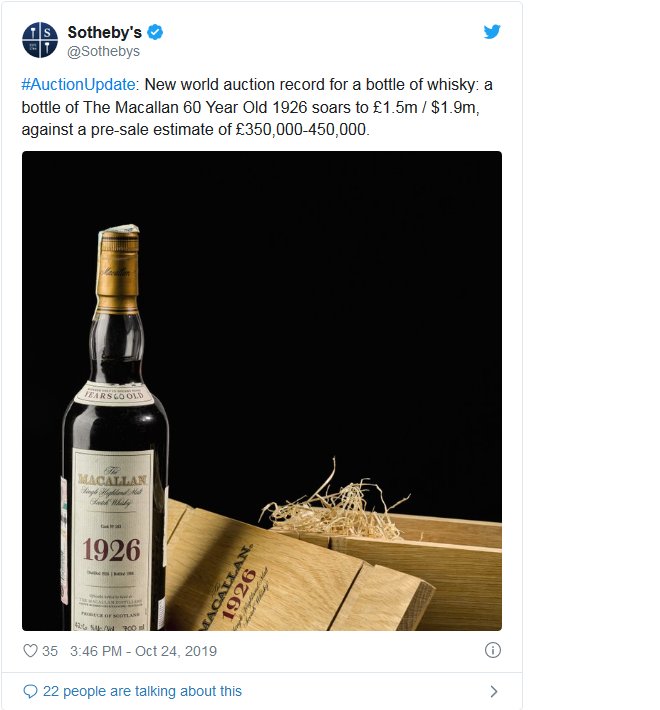Click the Twitter bird logo
The height and width of the screenshot is (710, 660).
click(492, 32)
